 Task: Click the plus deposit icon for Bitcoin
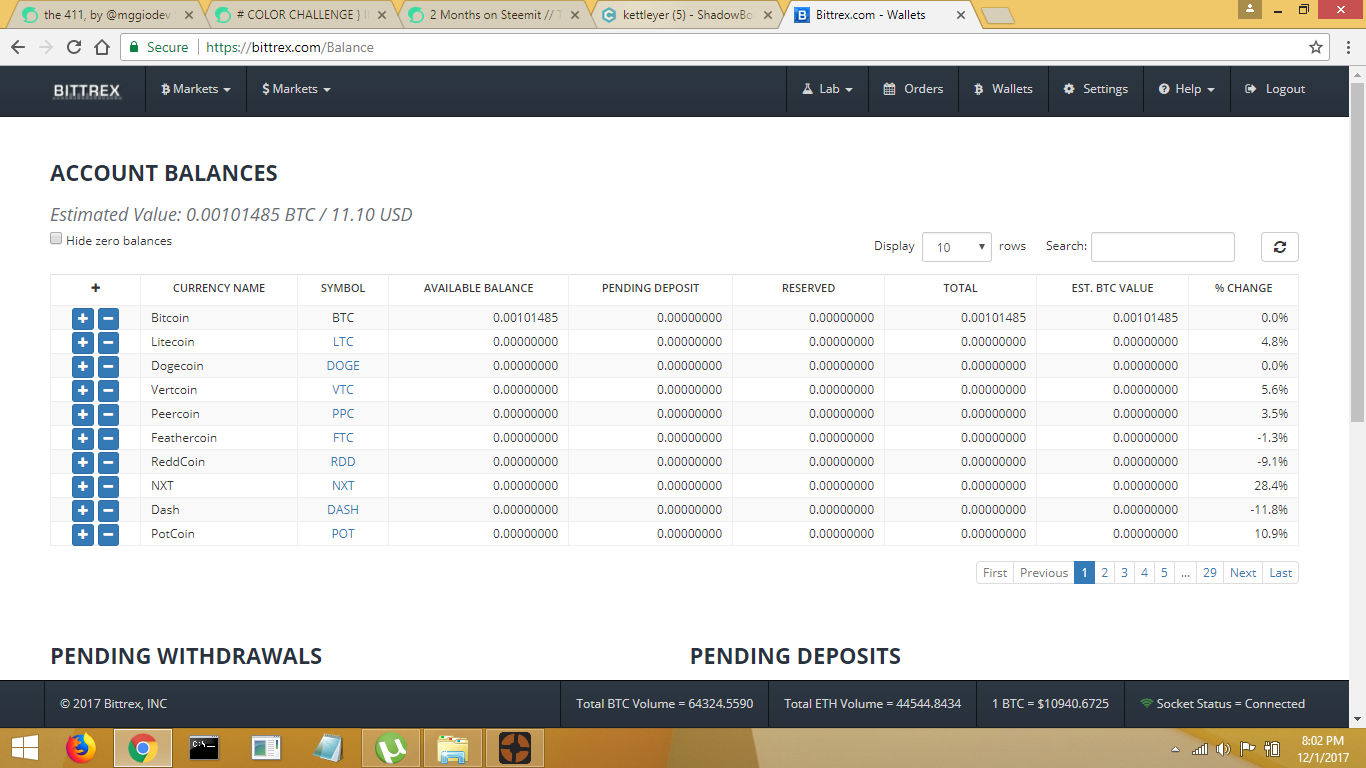click(83, 318)
